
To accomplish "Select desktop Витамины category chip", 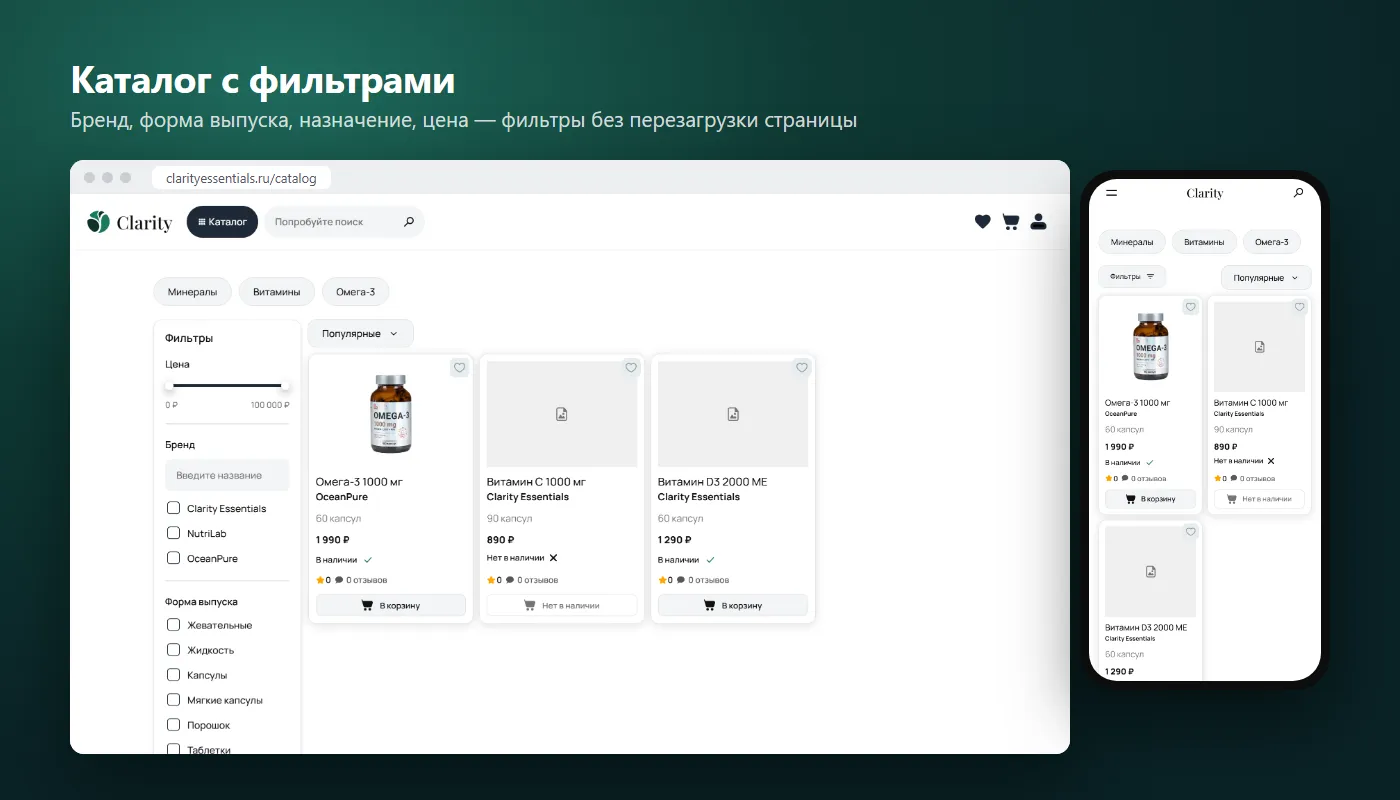I will 277,292.
